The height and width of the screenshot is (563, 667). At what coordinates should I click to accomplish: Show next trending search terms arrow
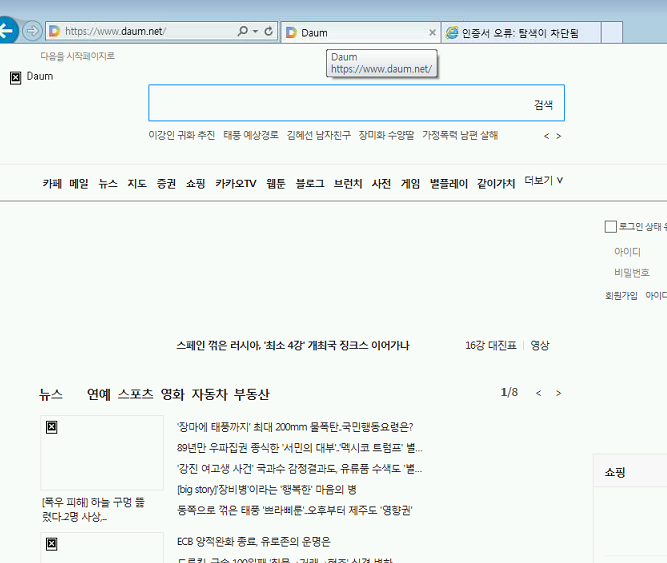coord(559,136)
